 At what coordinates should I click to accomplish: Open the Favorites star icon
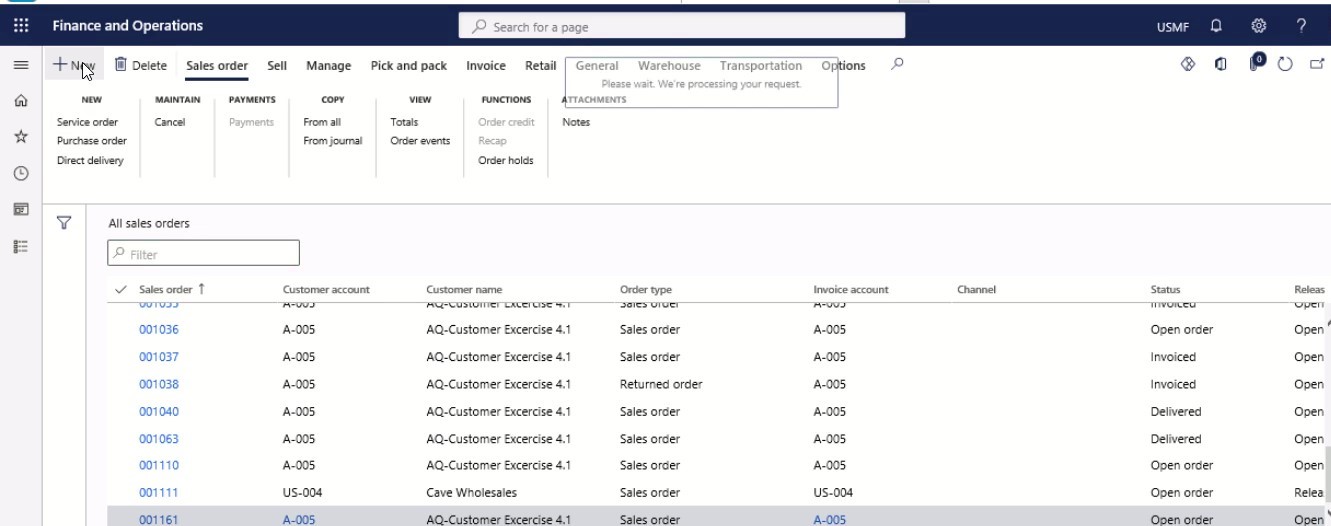[x=21, y=137]
